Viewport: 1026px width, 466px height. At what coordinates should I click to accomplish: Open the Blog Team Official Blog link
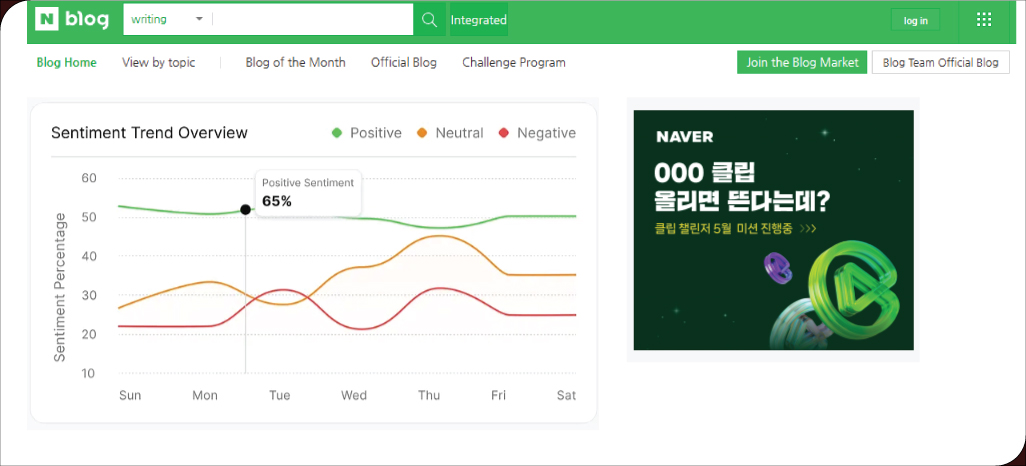point(940,62)
